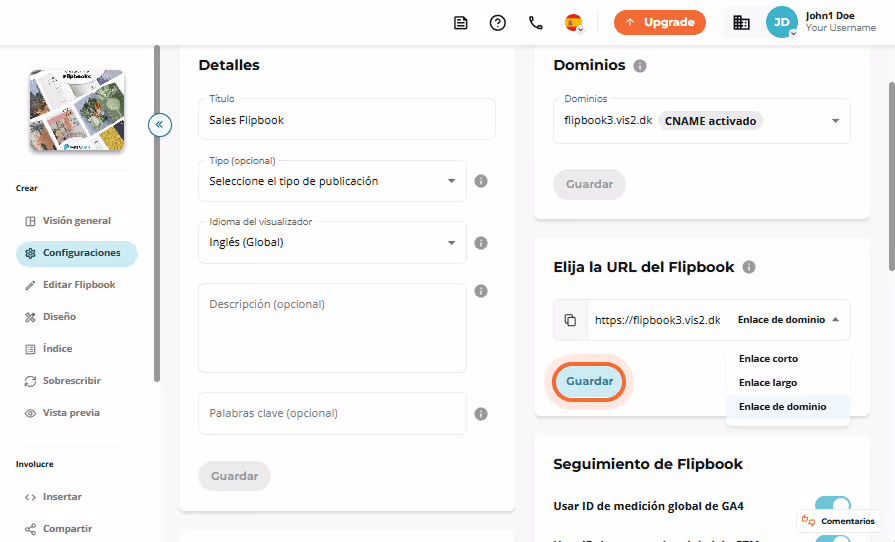Click the Descripción text area
895x542 pixels.
pyautogui.click(x=332, y=328)
